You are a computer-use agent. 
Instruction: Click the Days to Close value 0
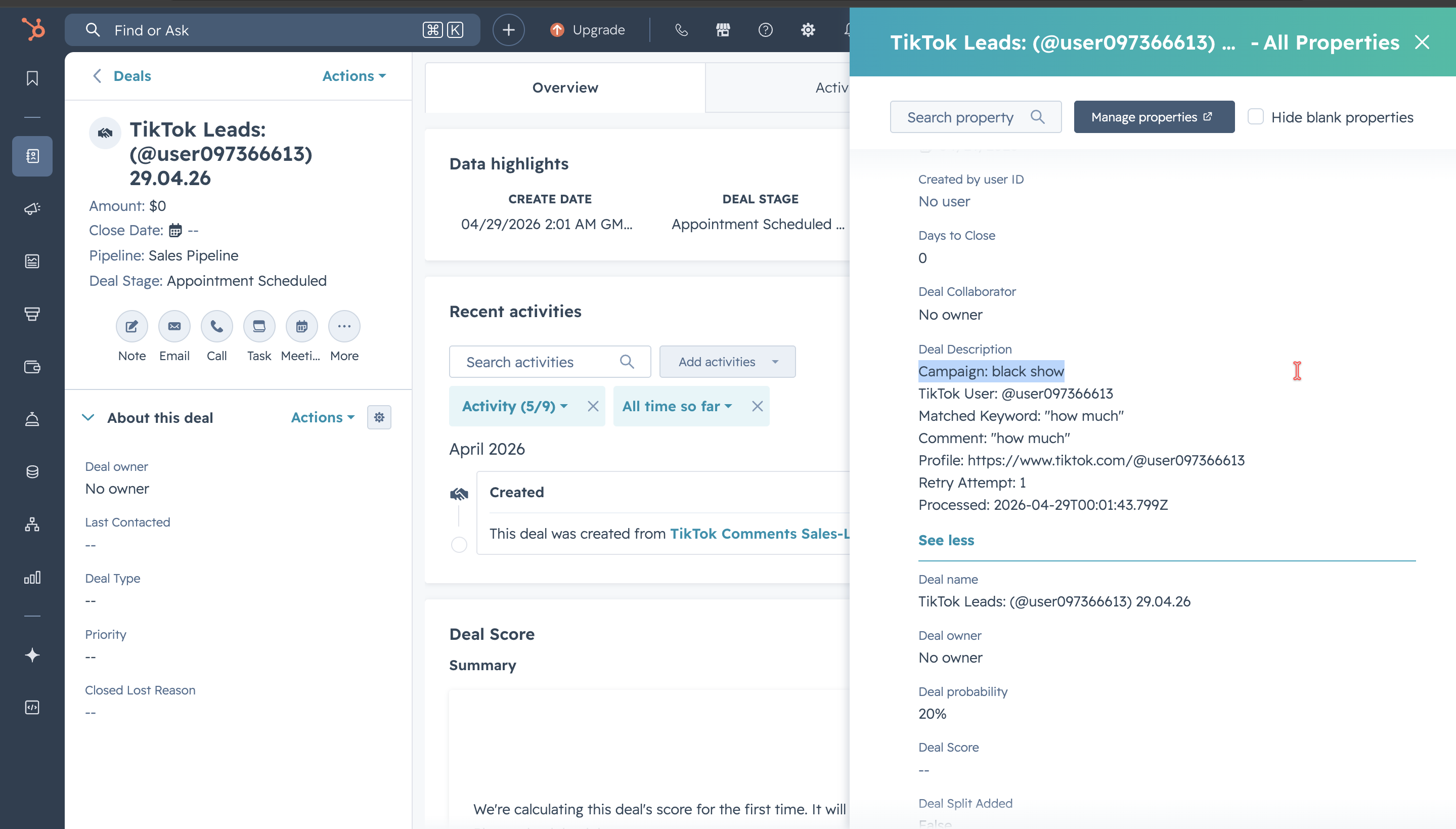(922, 258)
